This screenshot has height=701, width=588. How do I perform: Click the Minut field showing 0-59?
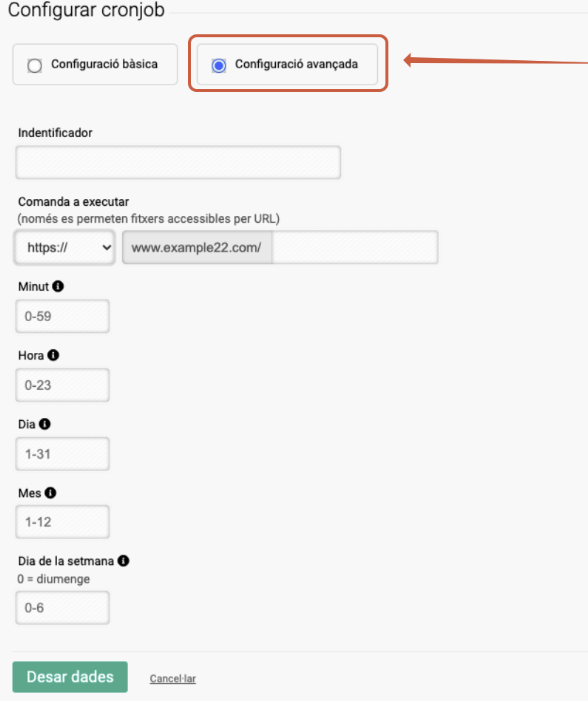point(63,316)
